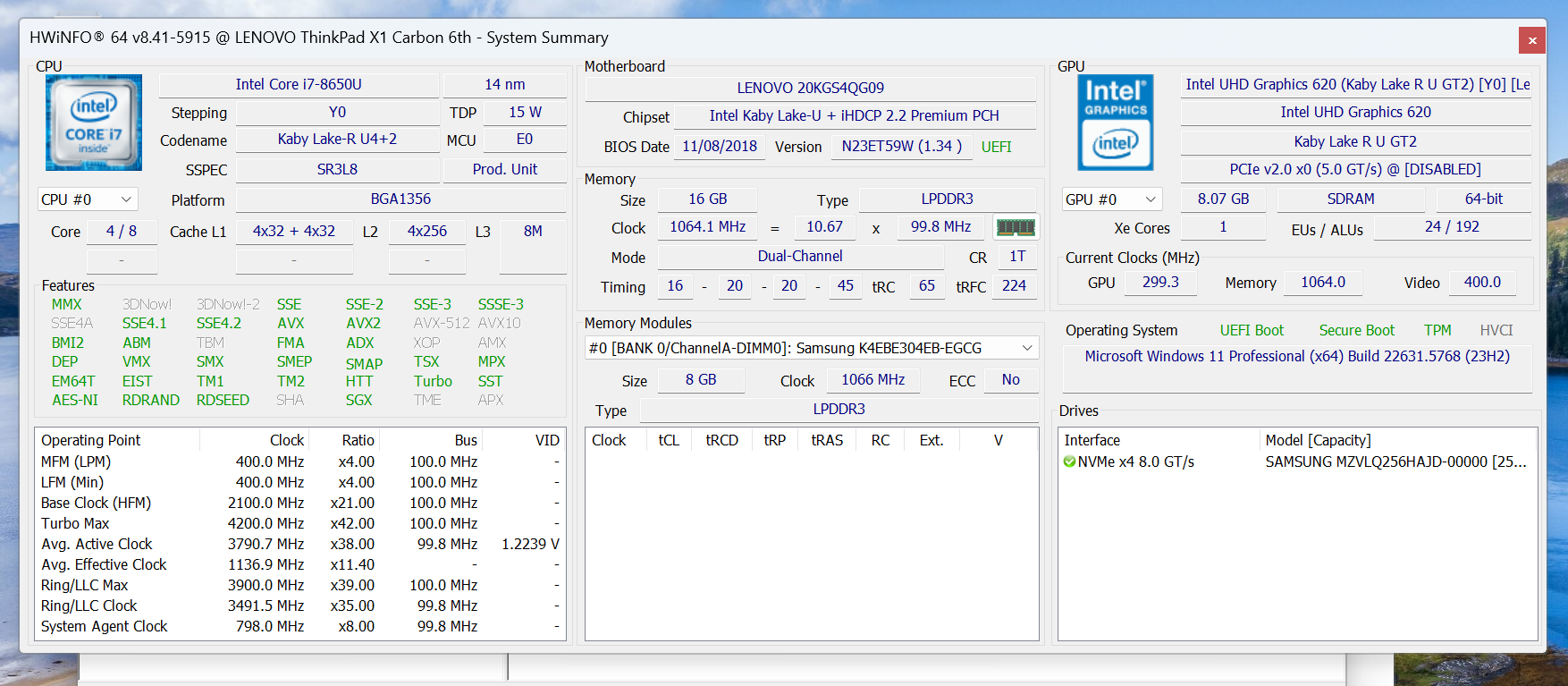Select the 1T command rate value
The height and width of the screenshot is (686, 1568).
tap(1017, 256)
